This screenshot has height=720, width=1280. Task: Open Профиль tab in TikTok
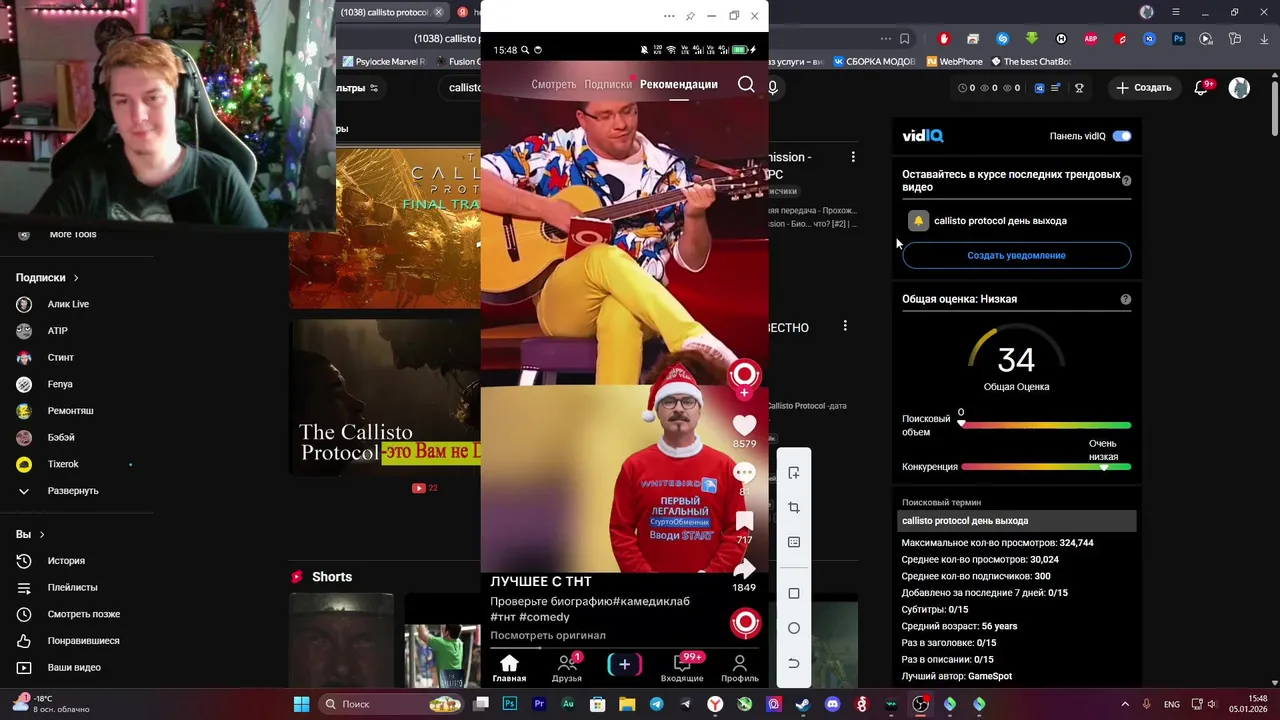click(740, 669)
